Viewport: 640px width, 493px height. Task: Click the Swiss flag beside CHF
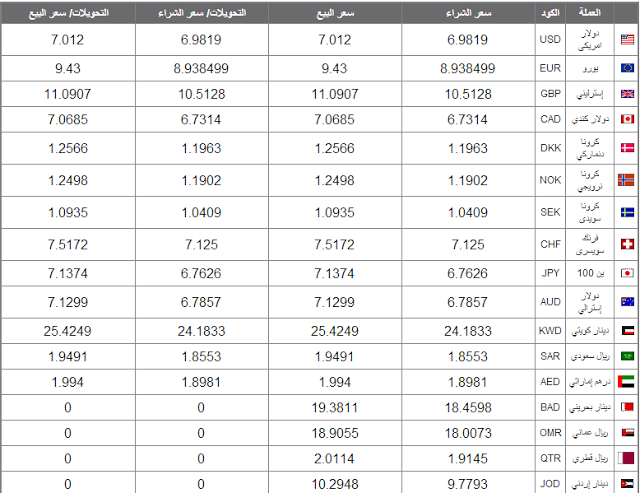click(x=627, y=245)
